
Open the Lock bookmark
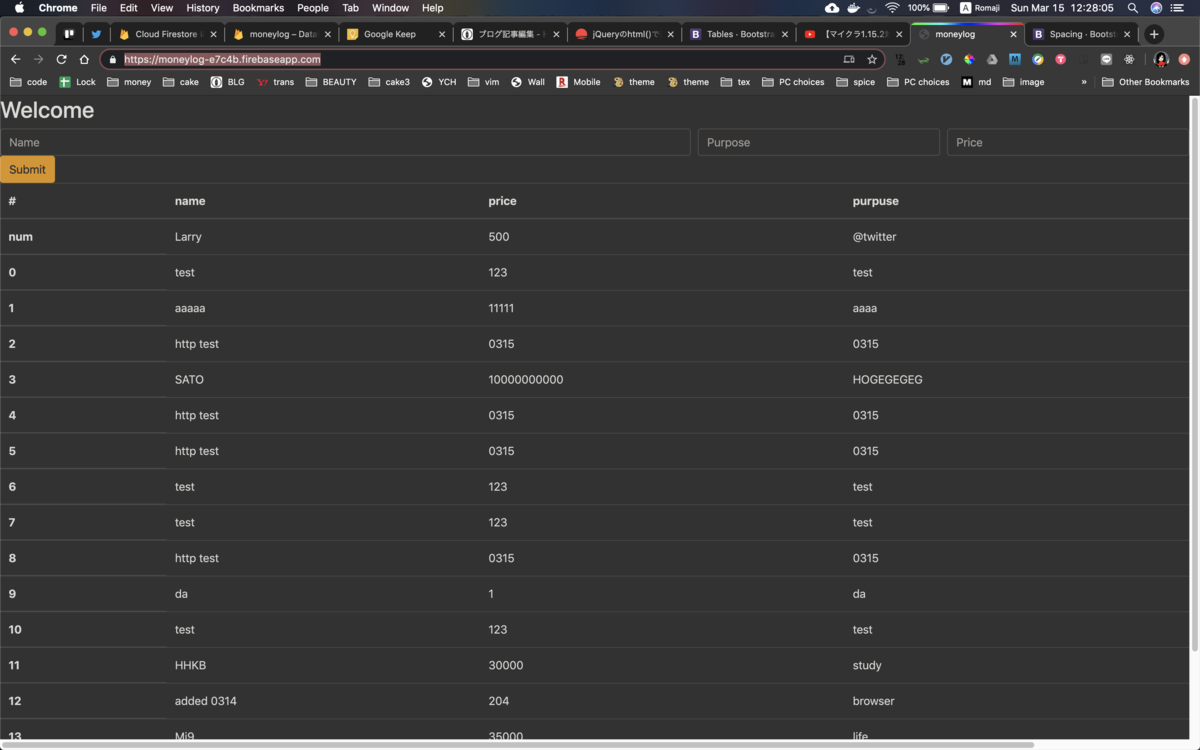pyautogui.click(x=77, y=82)
